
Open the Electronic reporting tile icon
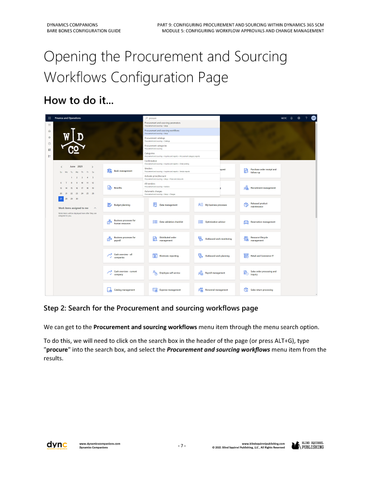pos(155,256)
